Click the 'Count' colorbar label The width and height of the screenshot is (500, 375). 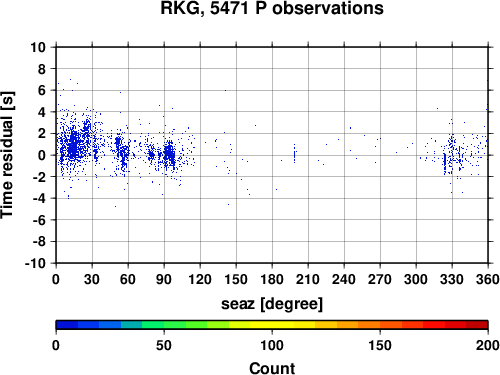point(272,368)
